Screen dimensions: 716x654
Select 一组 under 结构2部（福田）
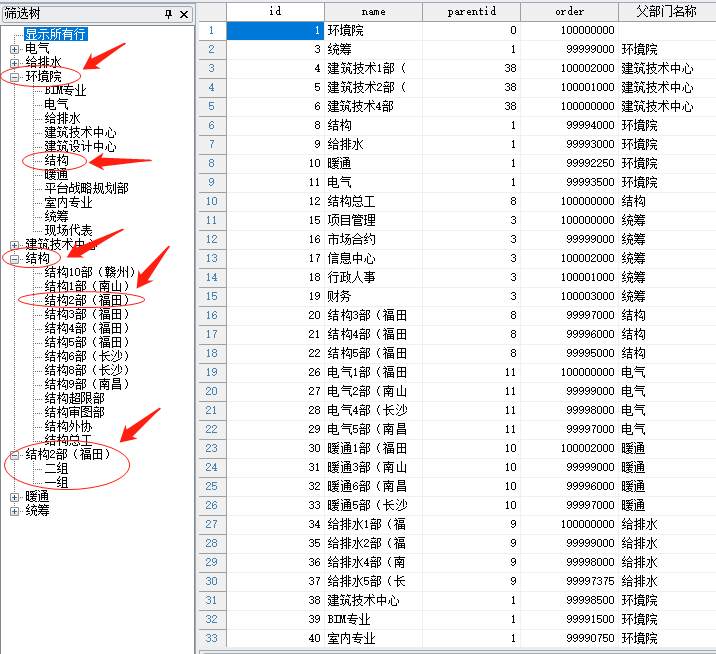click(56, 483)
